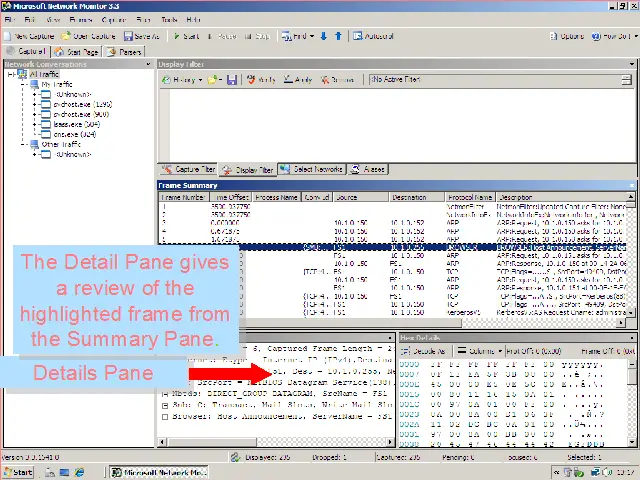Click the Destination column header
The width and height of the screenshot is (640, 480).
(417, 197)
